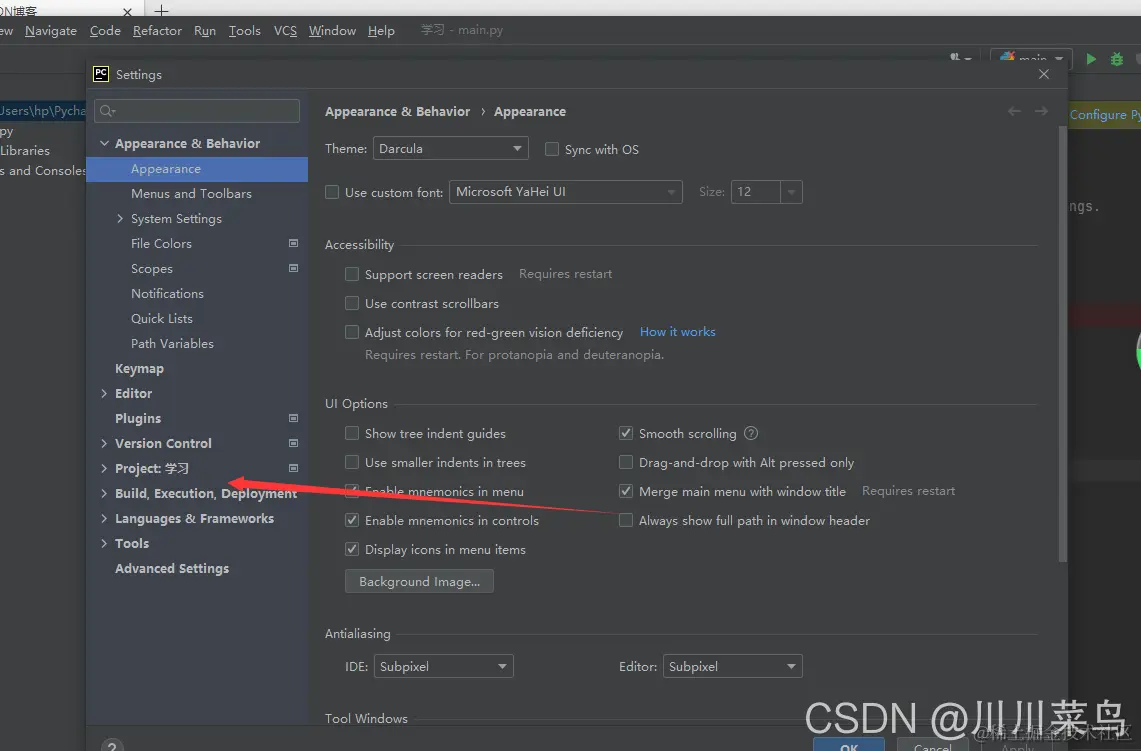1141x751 pixels.
Task: Open the Navigate menu
Action: 51,31
